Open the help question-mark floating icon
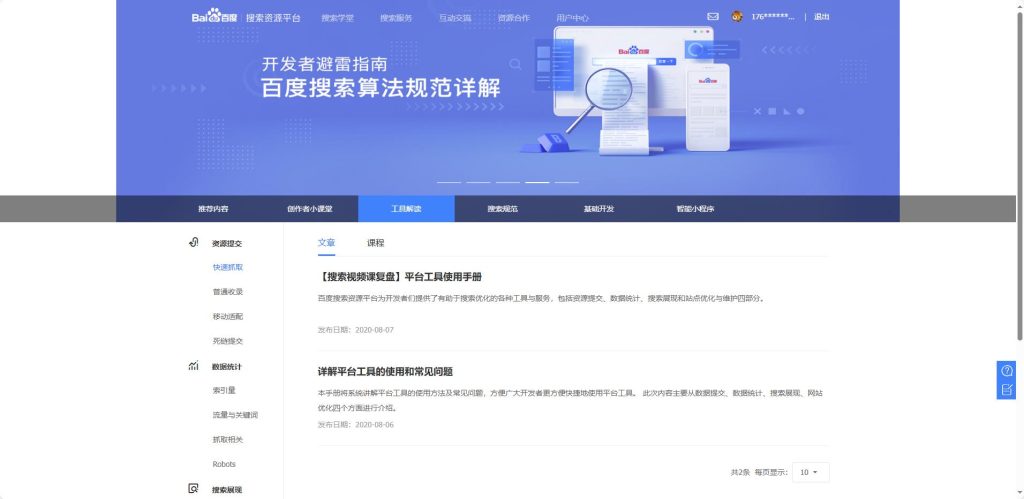This screenshot has height=499, width=1024. 1006,370
